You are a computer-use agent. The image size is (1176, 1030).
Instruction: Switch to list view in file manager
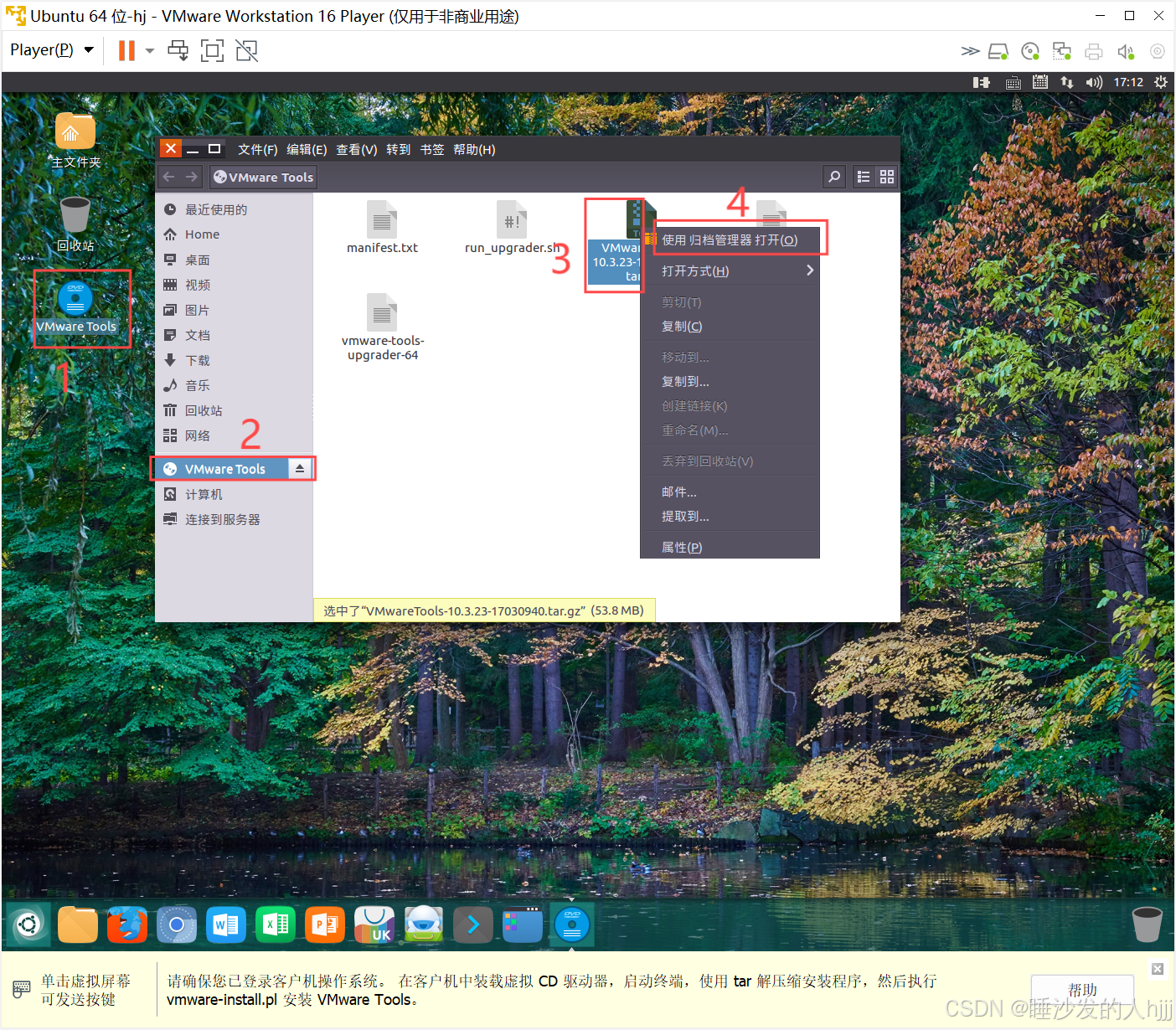(x=864, y=177)
